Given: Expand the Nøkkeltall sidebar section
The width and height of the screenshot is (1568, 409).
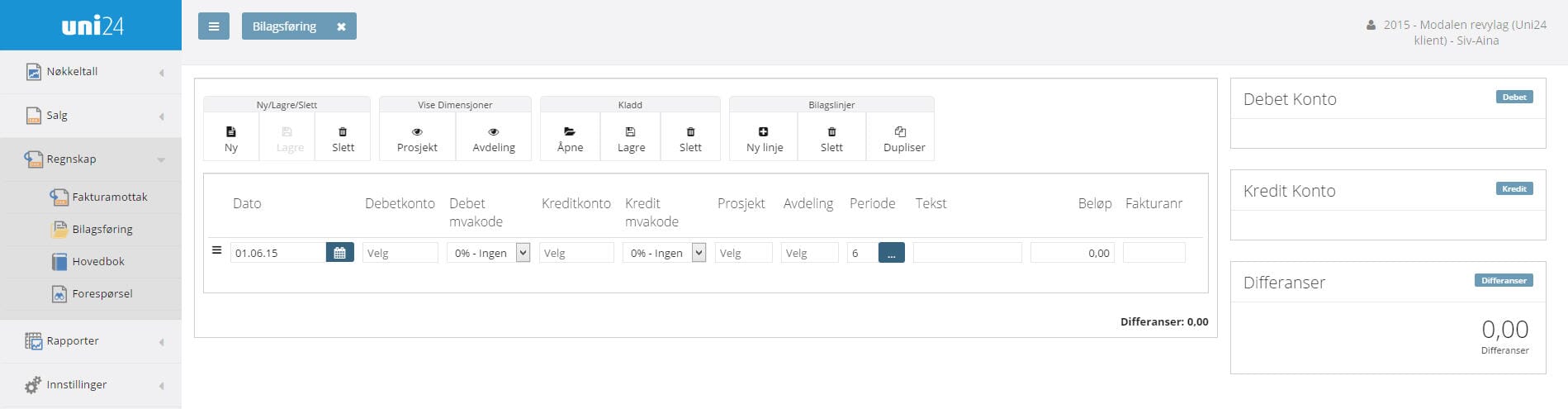Looking at the screenshot, I should [x=91, y=72].
